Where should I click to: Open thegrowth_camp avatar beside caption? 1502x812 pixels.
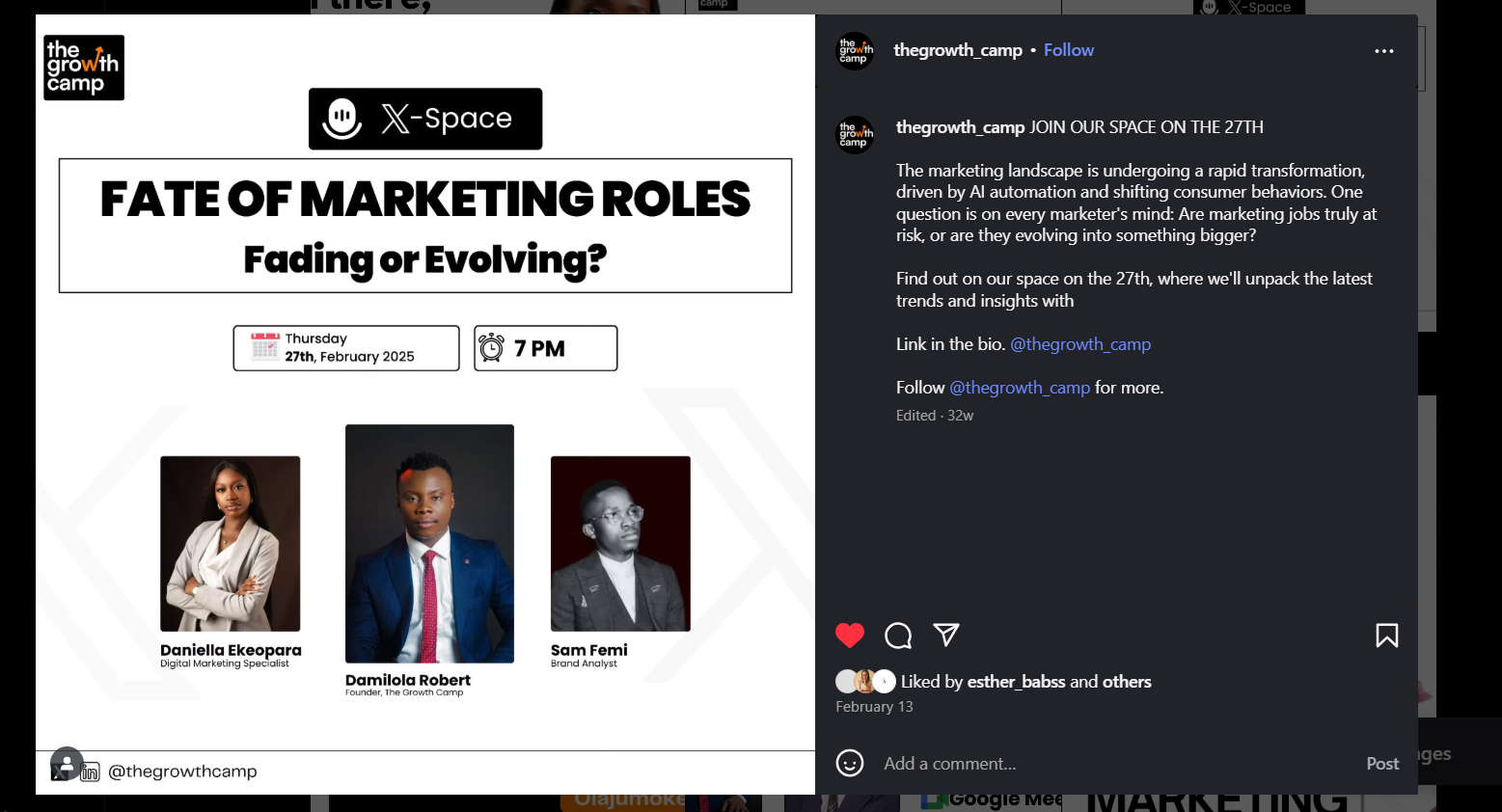[855, 135]
